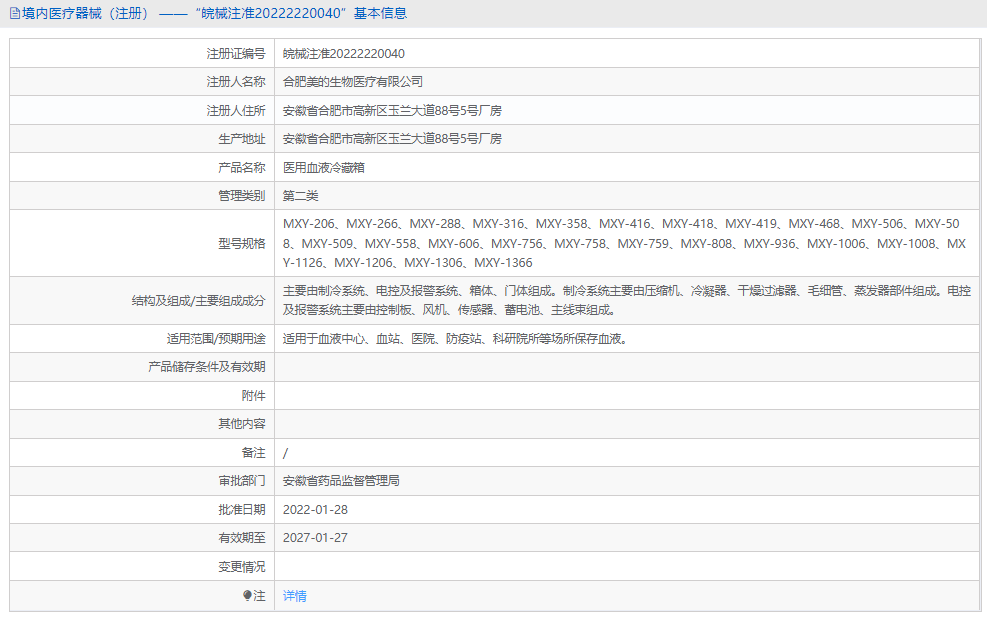
Task: Click the 备注 value showing a slash
Action: tap(286, 452)
